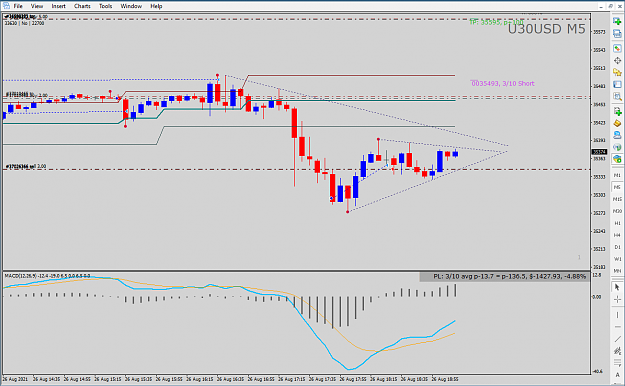The image size is (625, 386).
Task: Toggle AutoTrading icon above the M1 button
Action: [x=617, y=159]
